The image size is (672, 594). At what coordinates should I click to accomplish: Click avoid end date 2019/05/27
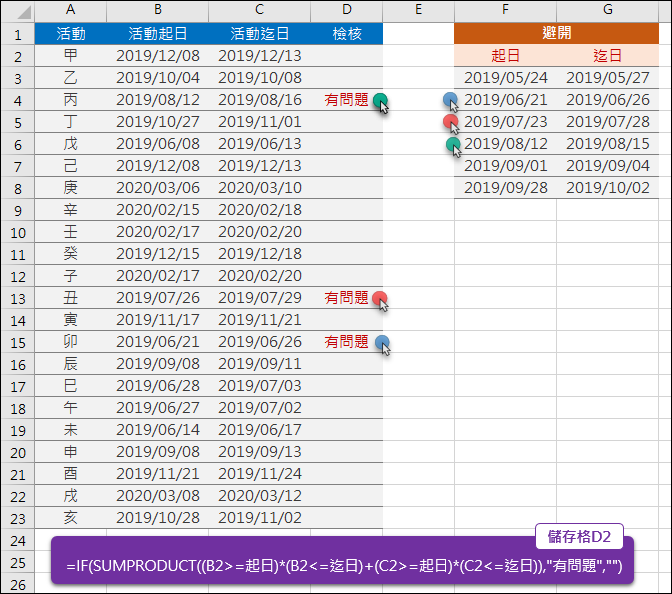[607, 78]
